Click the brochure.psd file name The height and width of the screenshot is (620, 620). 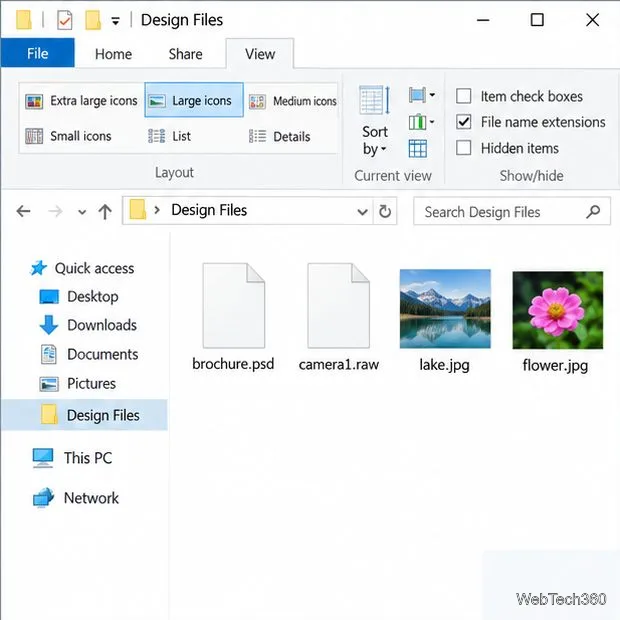tap(233, 364)
